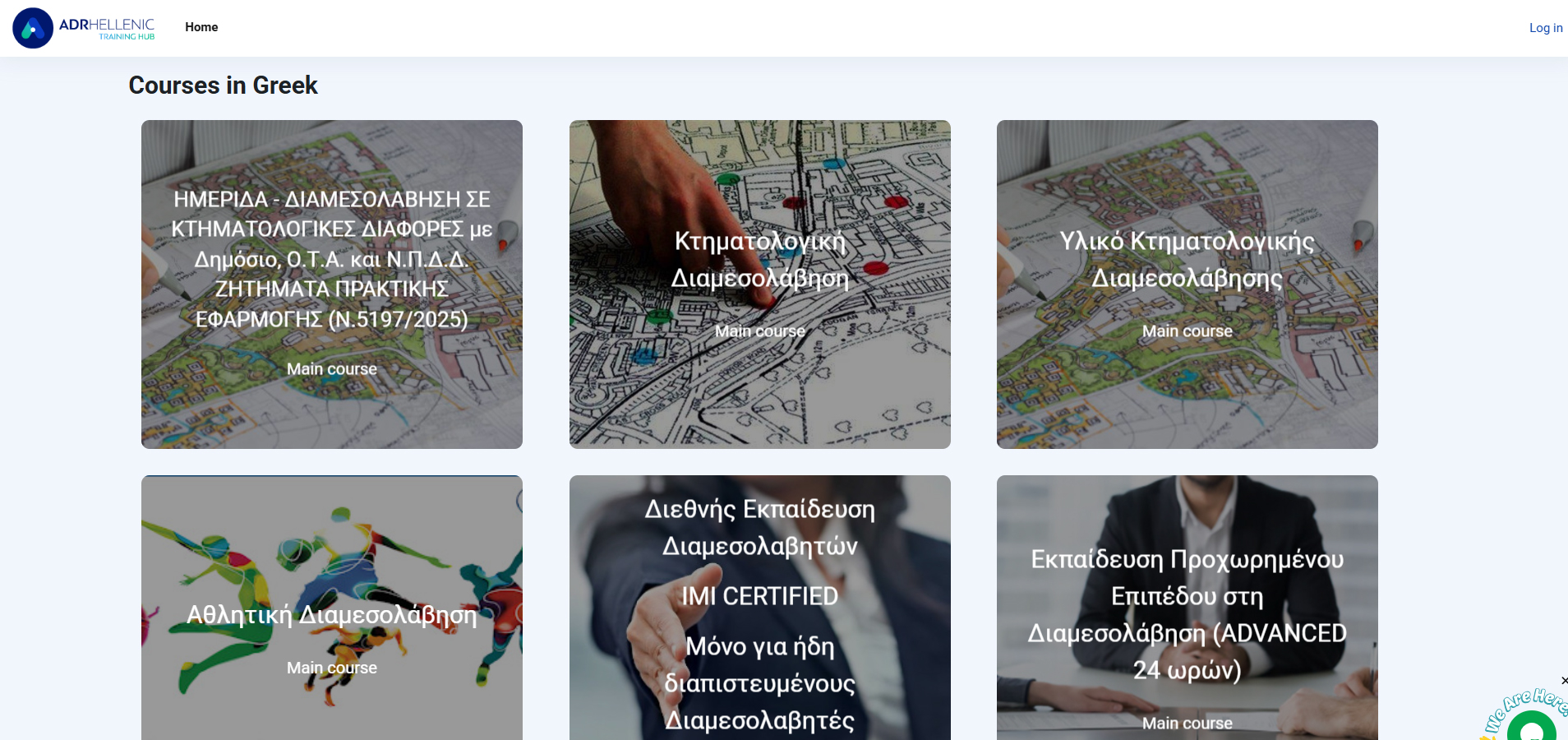Dismiss the We Are Here chat badge
Screen dimensions: 1568x740
1563,681
